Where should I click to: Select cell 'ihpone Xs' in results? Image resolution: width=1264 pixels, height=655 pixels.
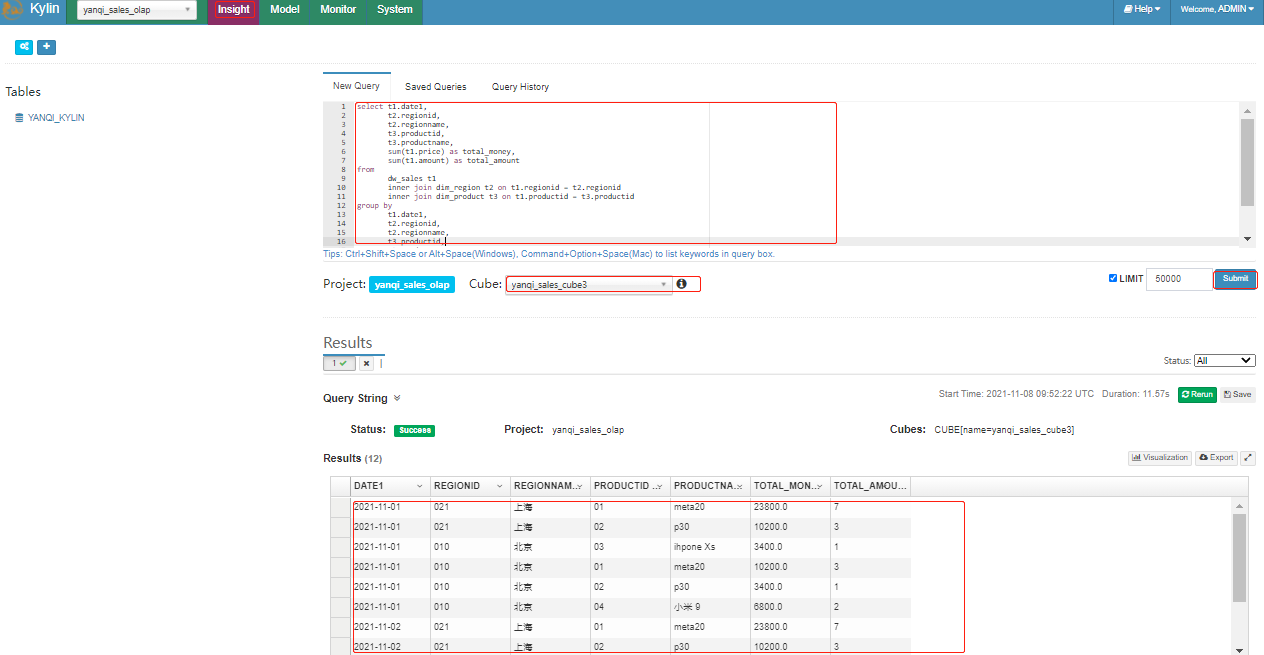(x=710, y=547)
